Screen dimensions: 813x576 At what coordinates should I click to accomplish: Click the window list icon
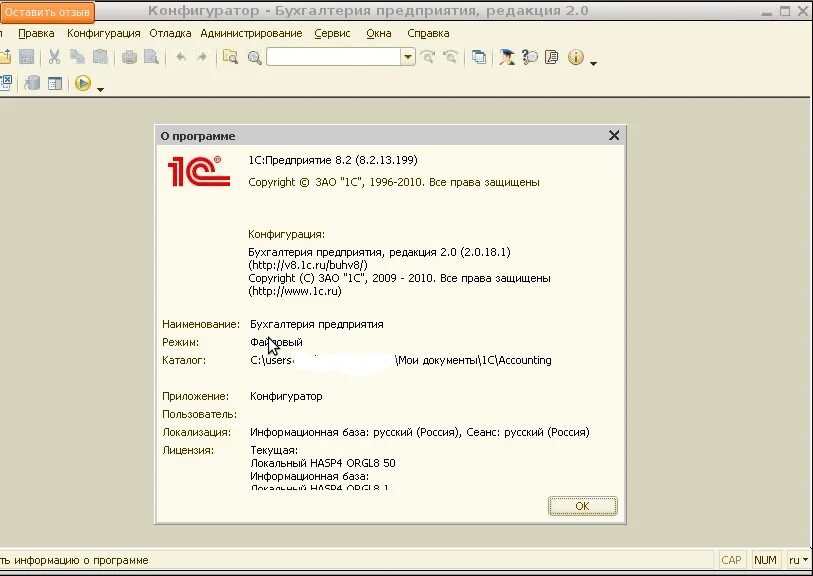pos(479,57)
